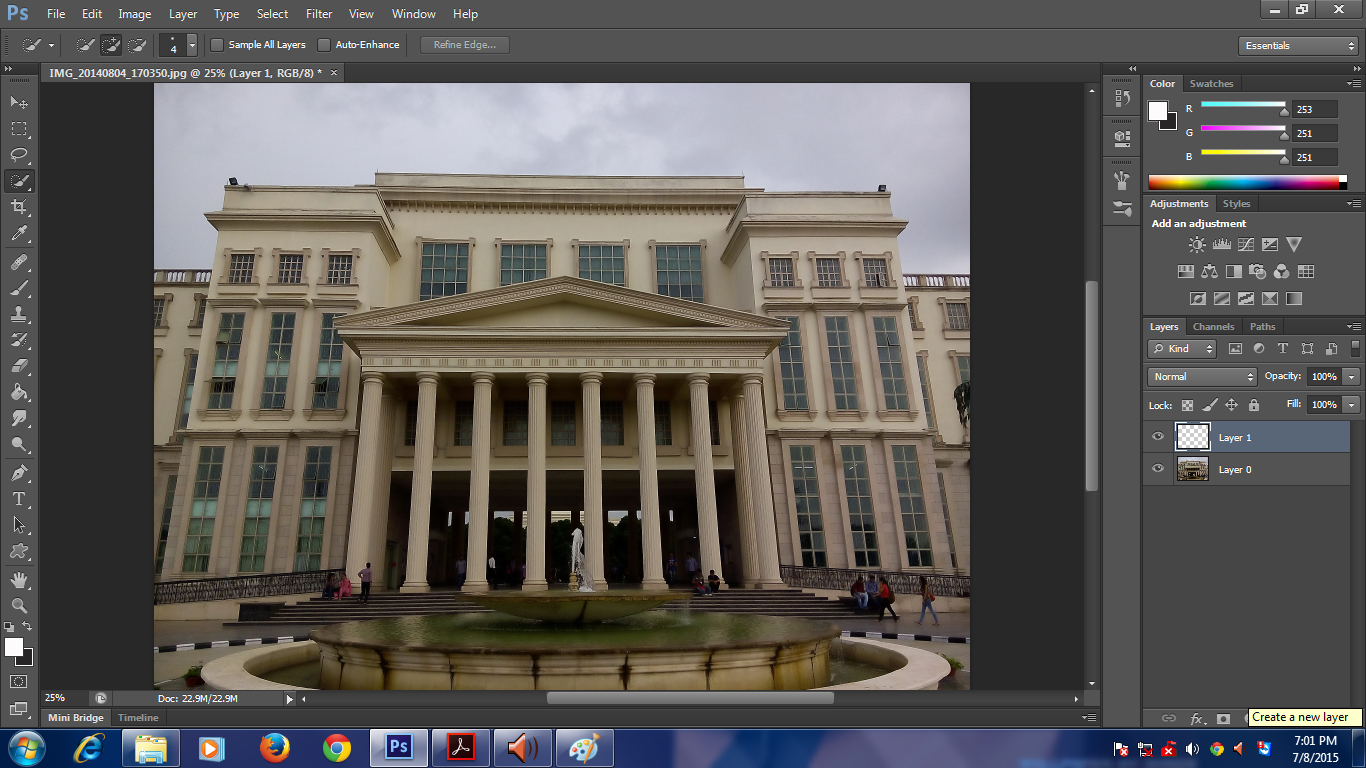Select the Lasso tool
The width and height of the screenshot is (1366, 768).
(x=19, y=155)
